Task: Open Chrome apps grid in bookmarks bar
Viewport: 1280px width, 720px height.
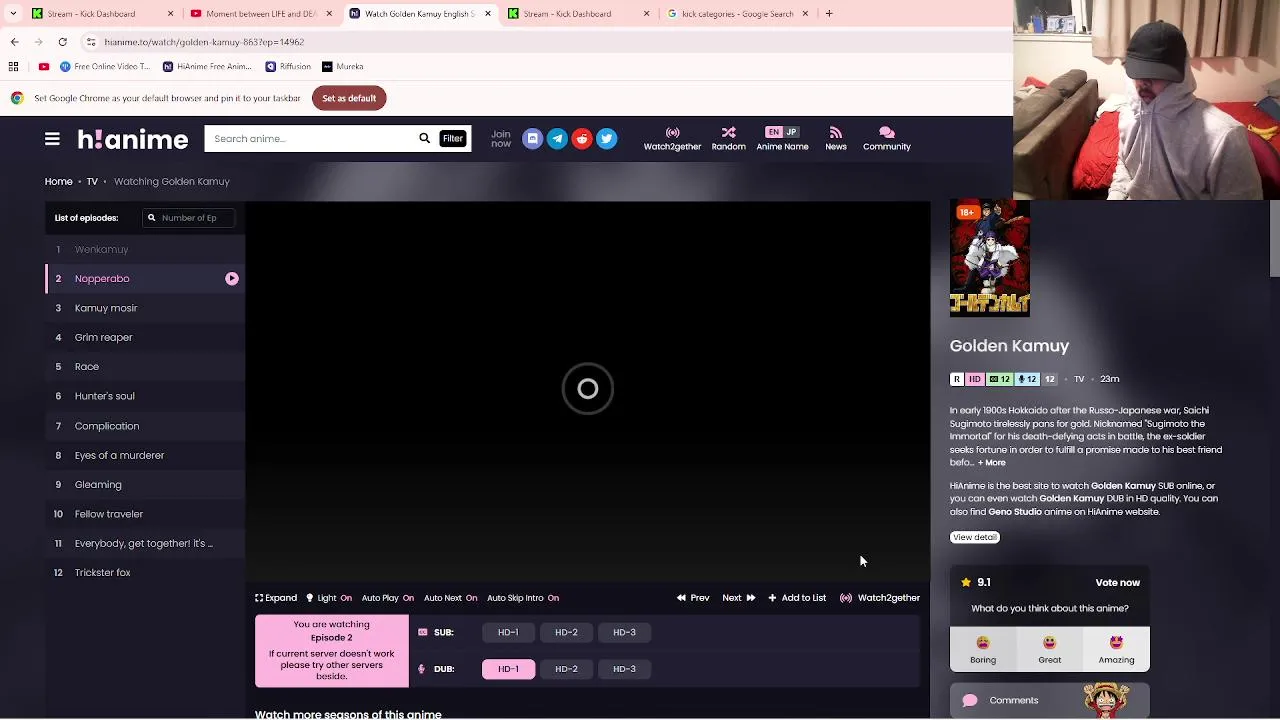Action: (x=13, y=67)
